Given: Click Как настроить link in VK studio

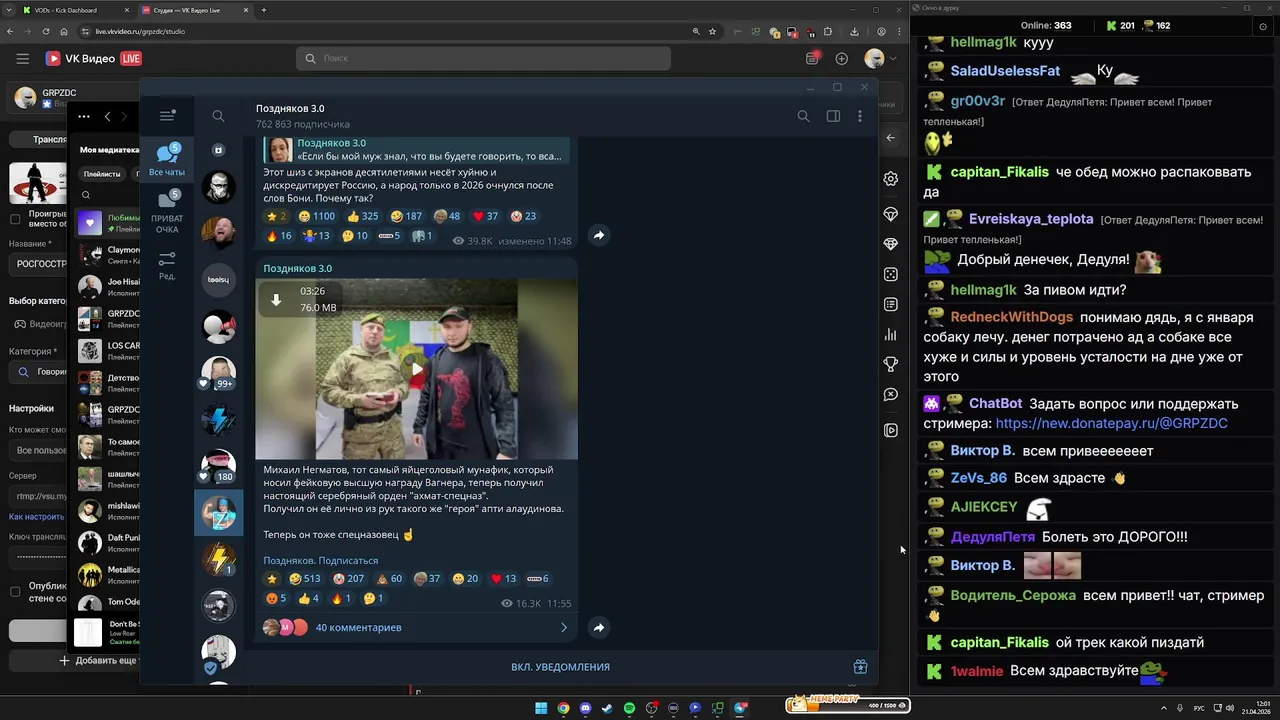Looking at the screenshot, I should pyautogui.click(x=36, y=517).
